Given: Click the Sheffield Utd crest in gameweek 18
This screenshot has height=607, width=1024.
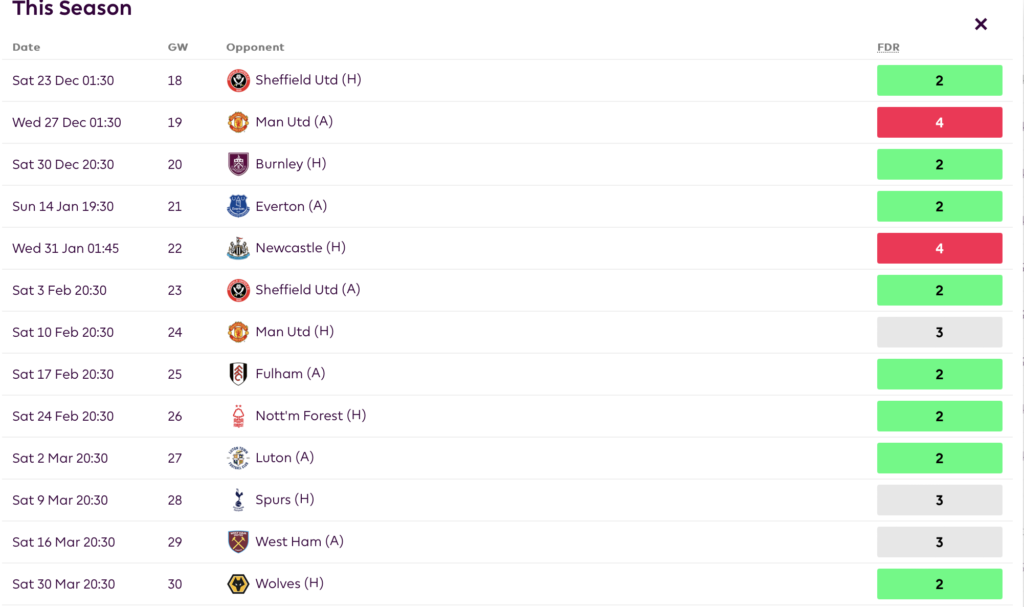Looking at the screenshot, I should [x=238, y=80].
